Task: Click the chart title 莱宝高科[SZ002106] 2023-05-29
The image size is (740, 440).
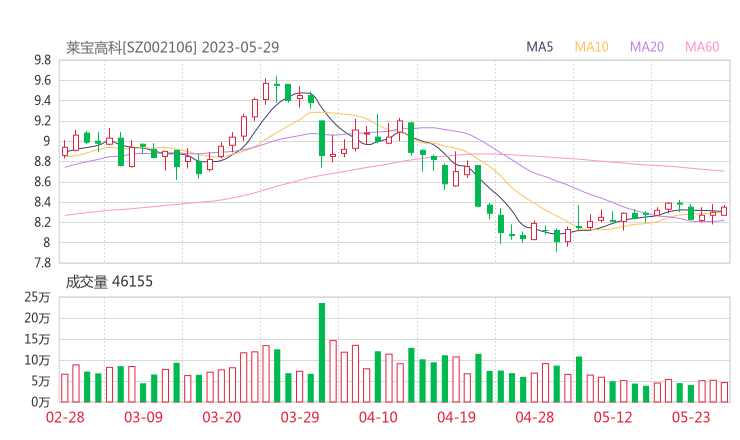Action: (x=173, y=47)
